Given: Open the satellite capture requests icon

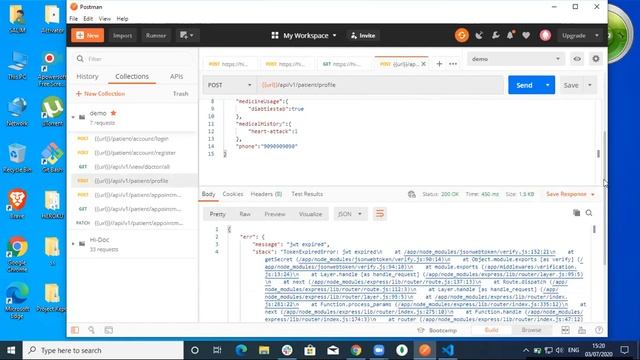Looking at the screenshot, I should point(479,36).
